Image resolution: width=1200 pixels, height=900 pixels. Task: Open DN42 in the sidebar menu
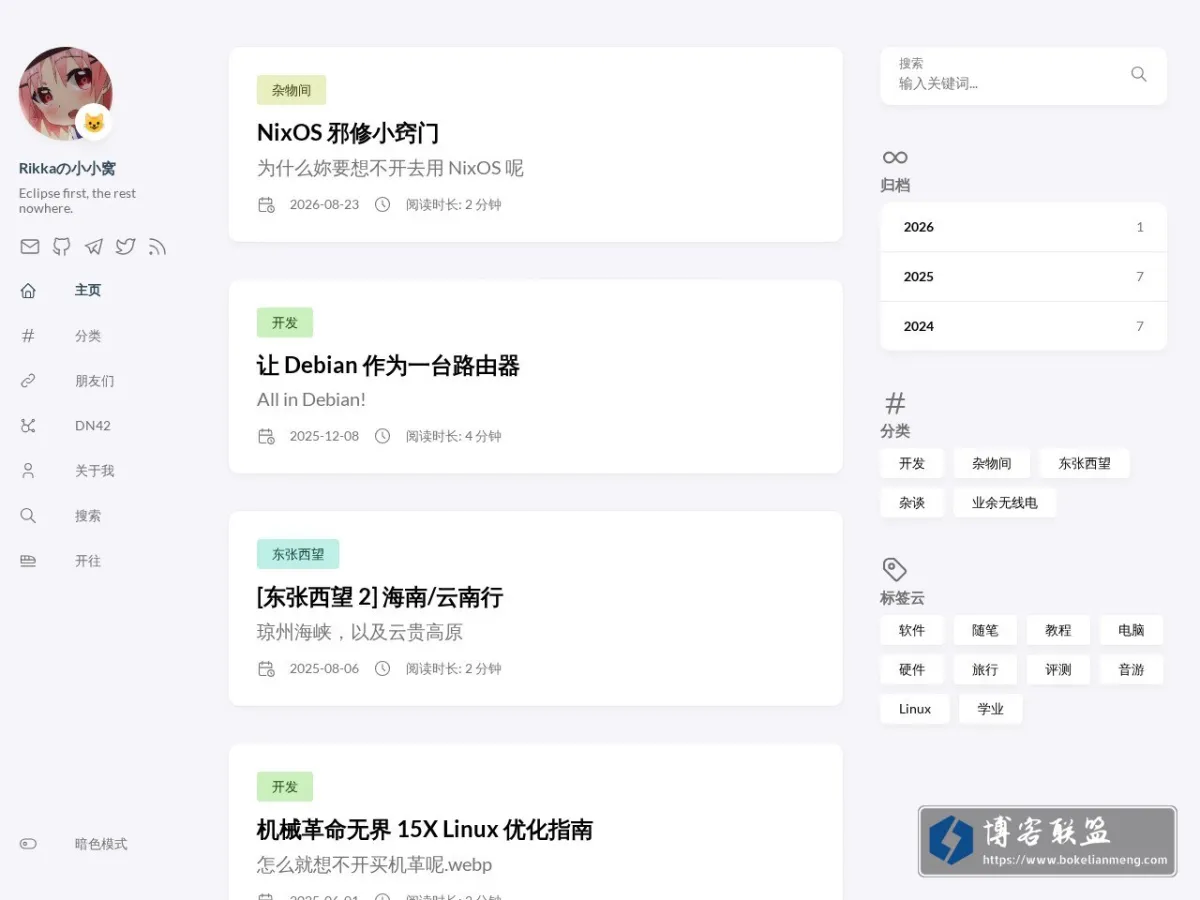coord(93,426)
